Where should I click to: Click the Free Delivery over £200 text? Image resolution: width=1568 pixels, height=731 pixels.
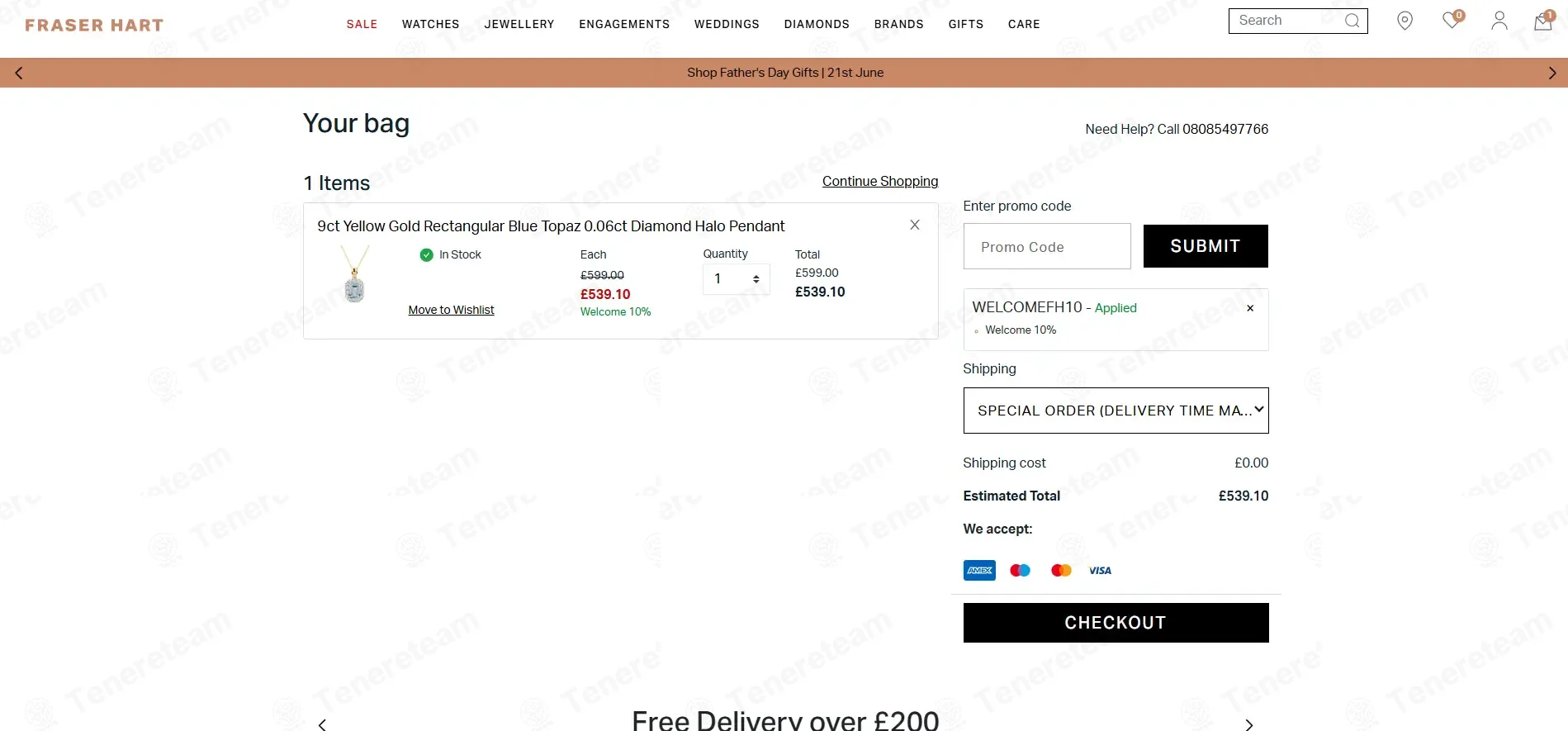click(785, 719)
